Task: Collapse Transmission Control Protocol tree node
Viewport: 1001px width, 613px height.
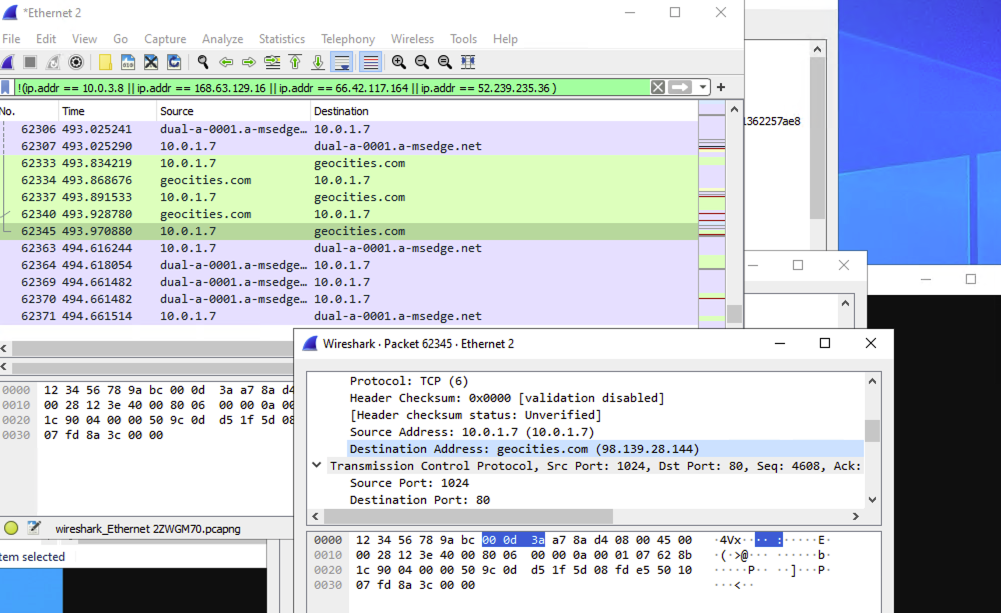Action: pyautogui.click(x=317, y=466)
